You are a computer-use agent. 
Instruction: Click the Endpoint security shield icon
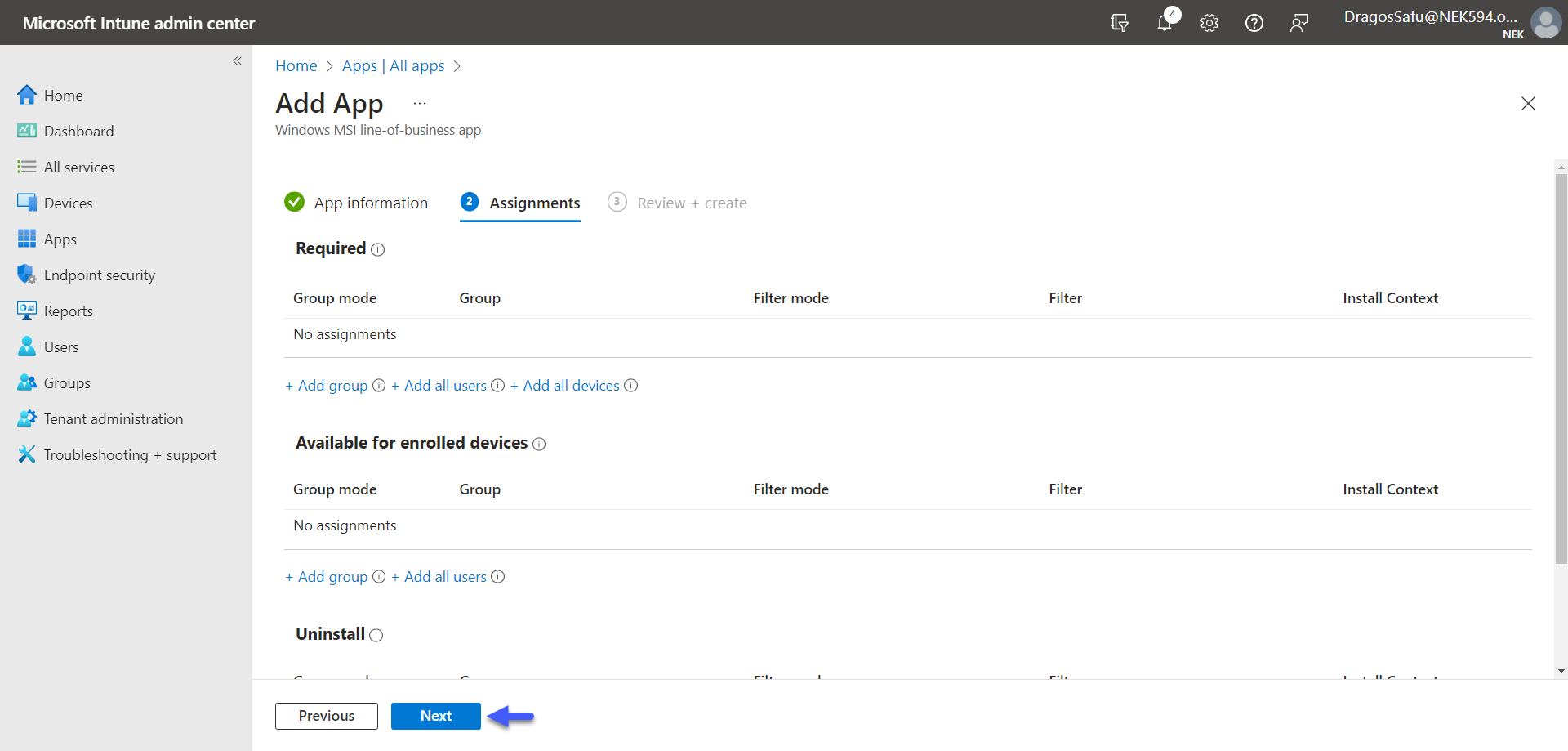[x=27, y=275]
